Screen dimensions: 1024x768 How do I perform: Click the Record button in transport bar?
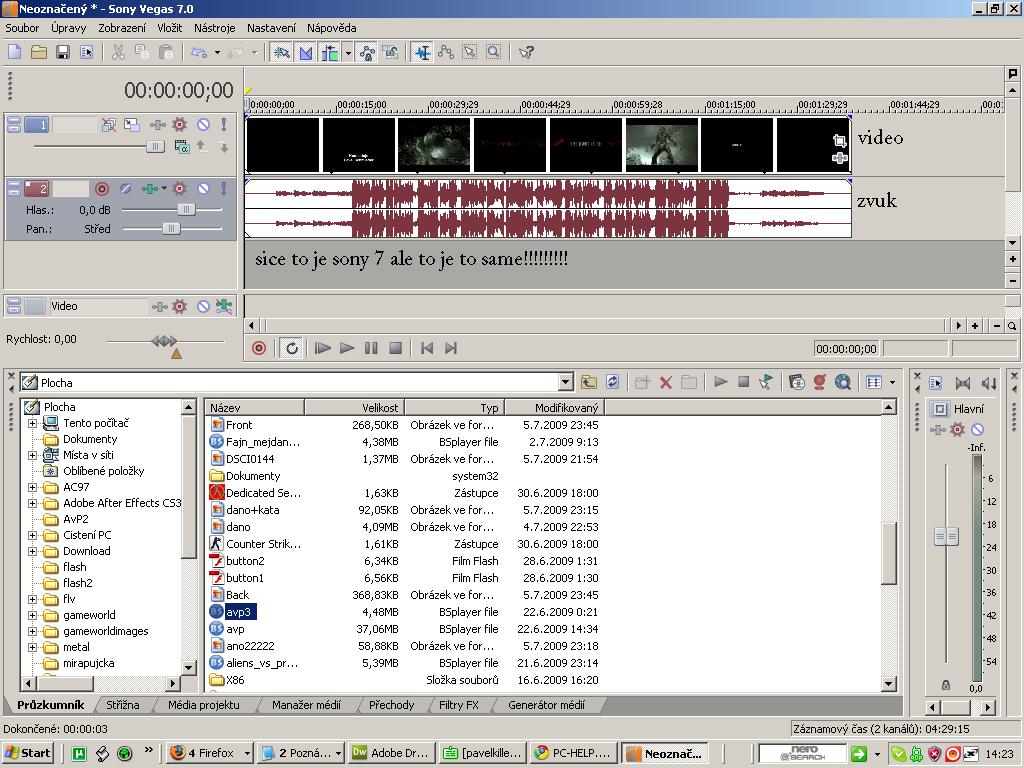[259, 348]
